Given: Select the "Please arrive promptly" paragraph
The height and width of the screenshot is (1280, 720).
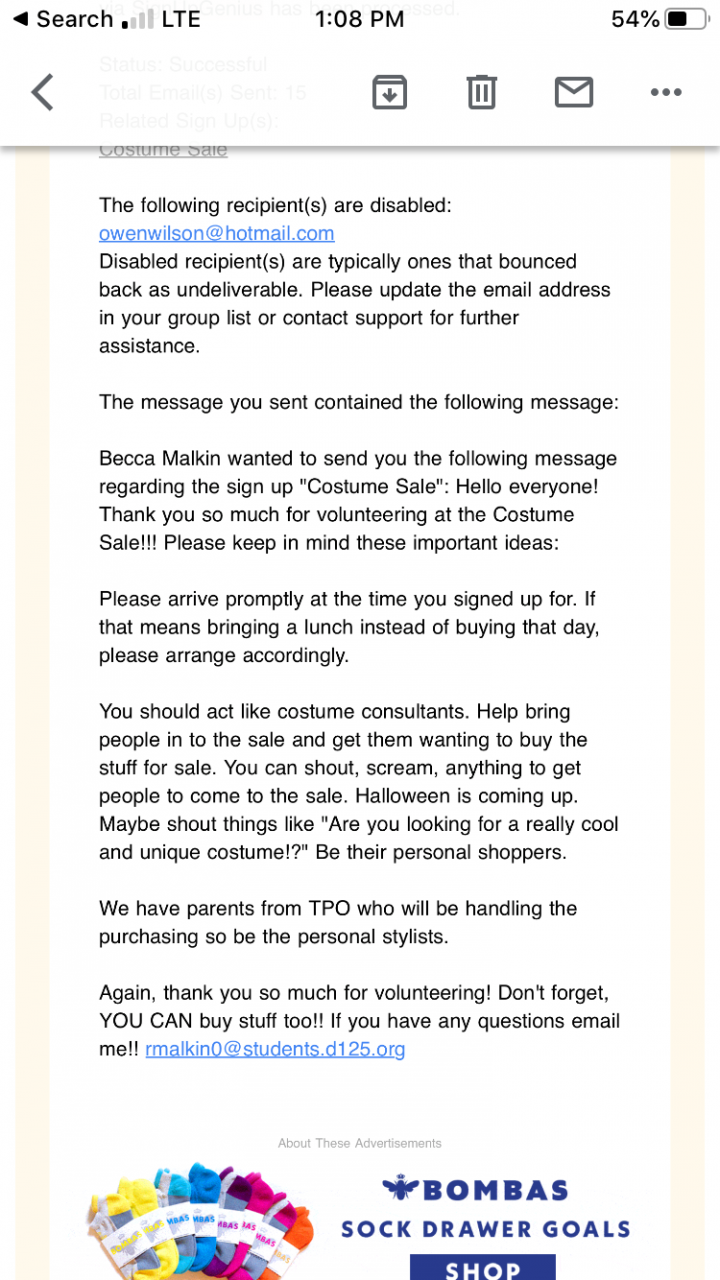Looking at the screenshot, I should tap(347, 627).
